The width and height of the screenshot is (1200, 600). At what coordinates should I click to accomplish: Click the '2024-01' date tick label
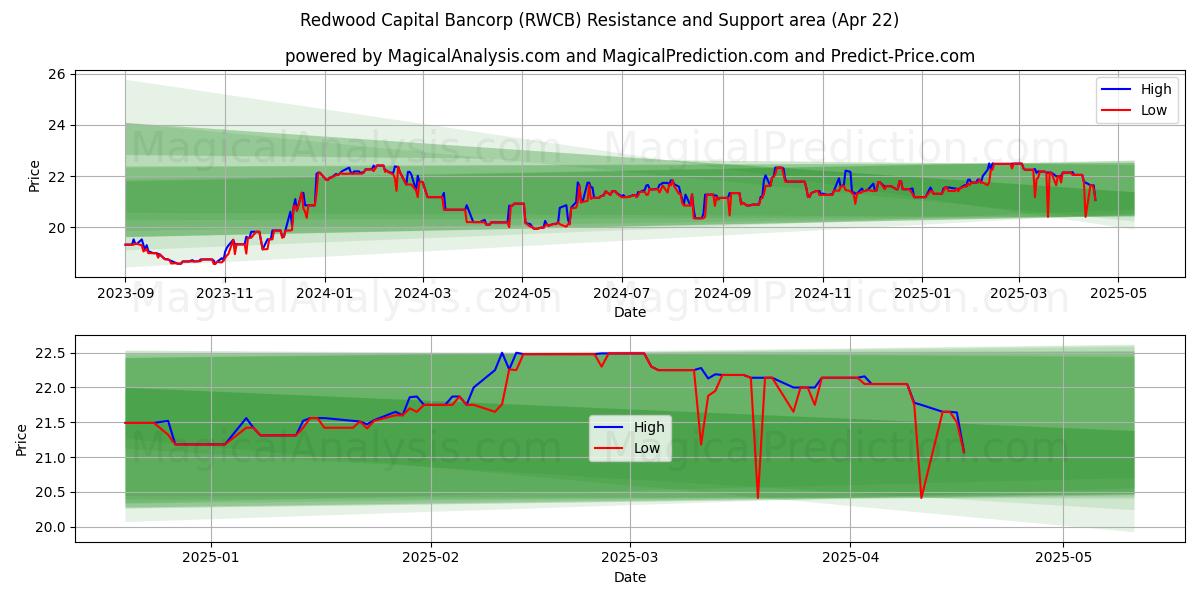point(324,294)
